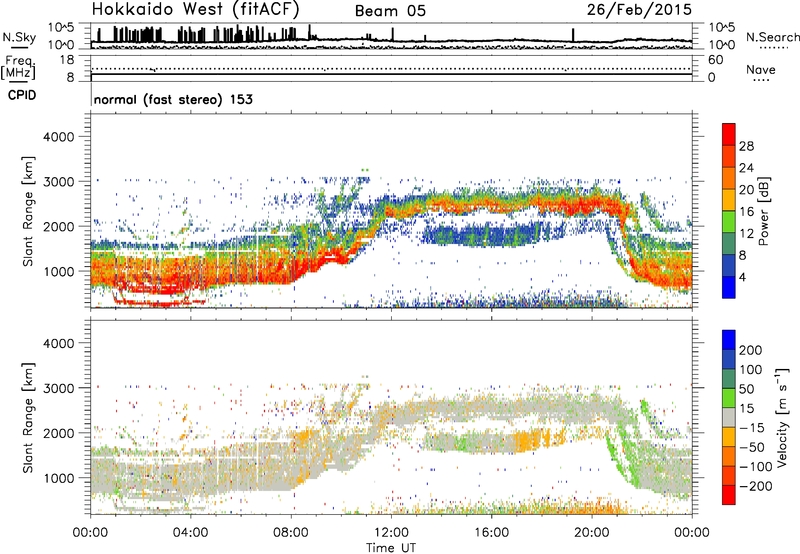The image size is (800, 554).
Task: Pick bright blue bottom segment of Power colorbar
Action: coord(729,287)
